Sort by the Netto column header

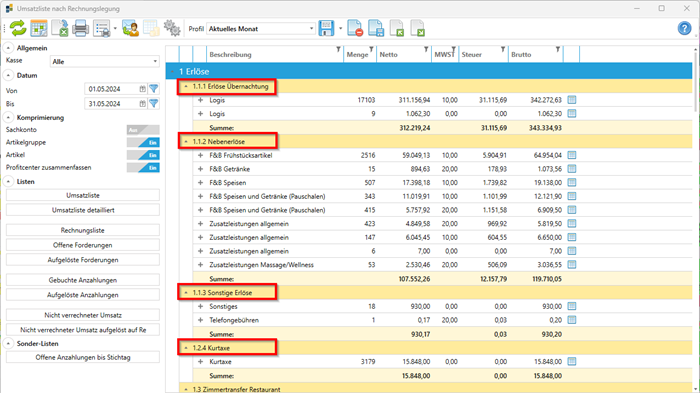tap(389, 54)
